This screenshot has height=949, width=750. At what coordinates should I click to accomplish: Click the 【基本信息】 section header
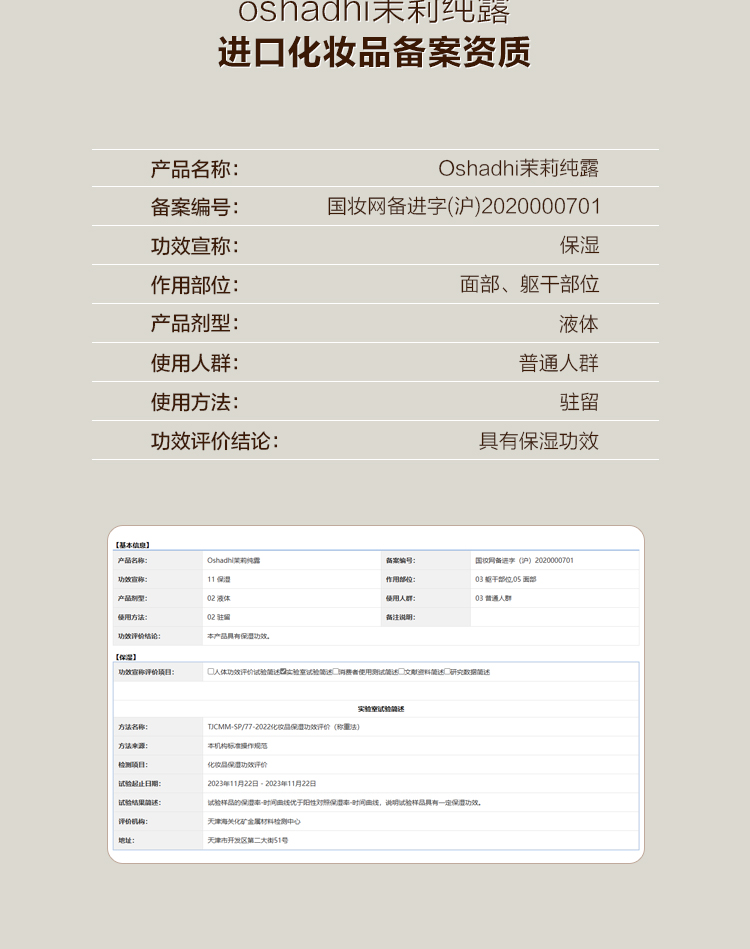[133, 545]
